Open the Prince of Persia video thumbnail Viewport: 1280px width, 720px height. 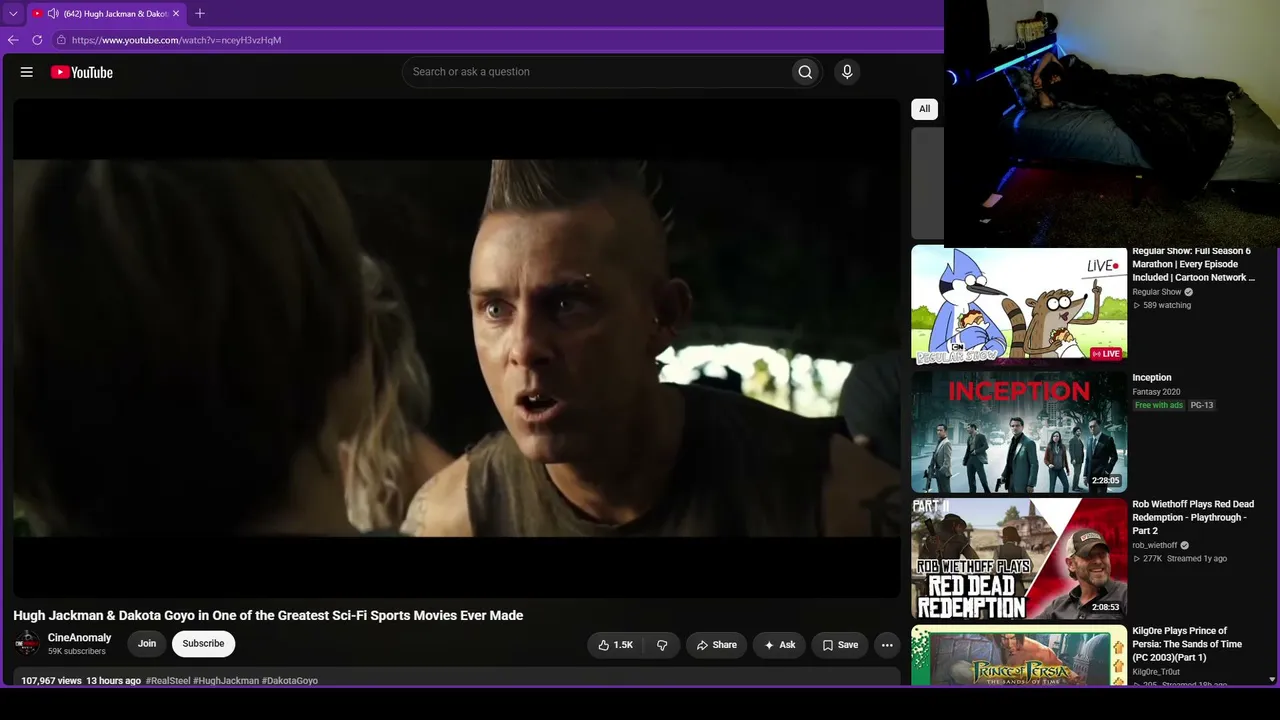[x=1019, y=655]
